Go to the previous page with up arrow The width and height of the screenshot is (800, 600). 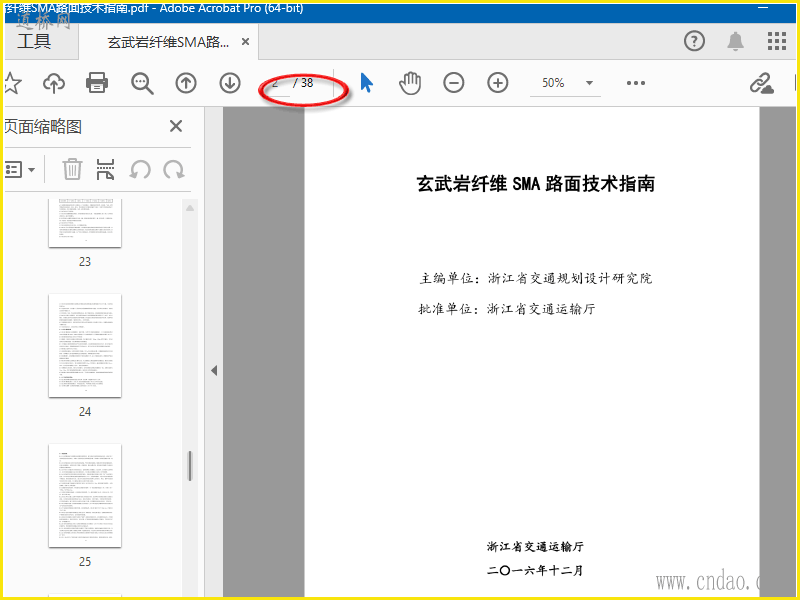186,83
